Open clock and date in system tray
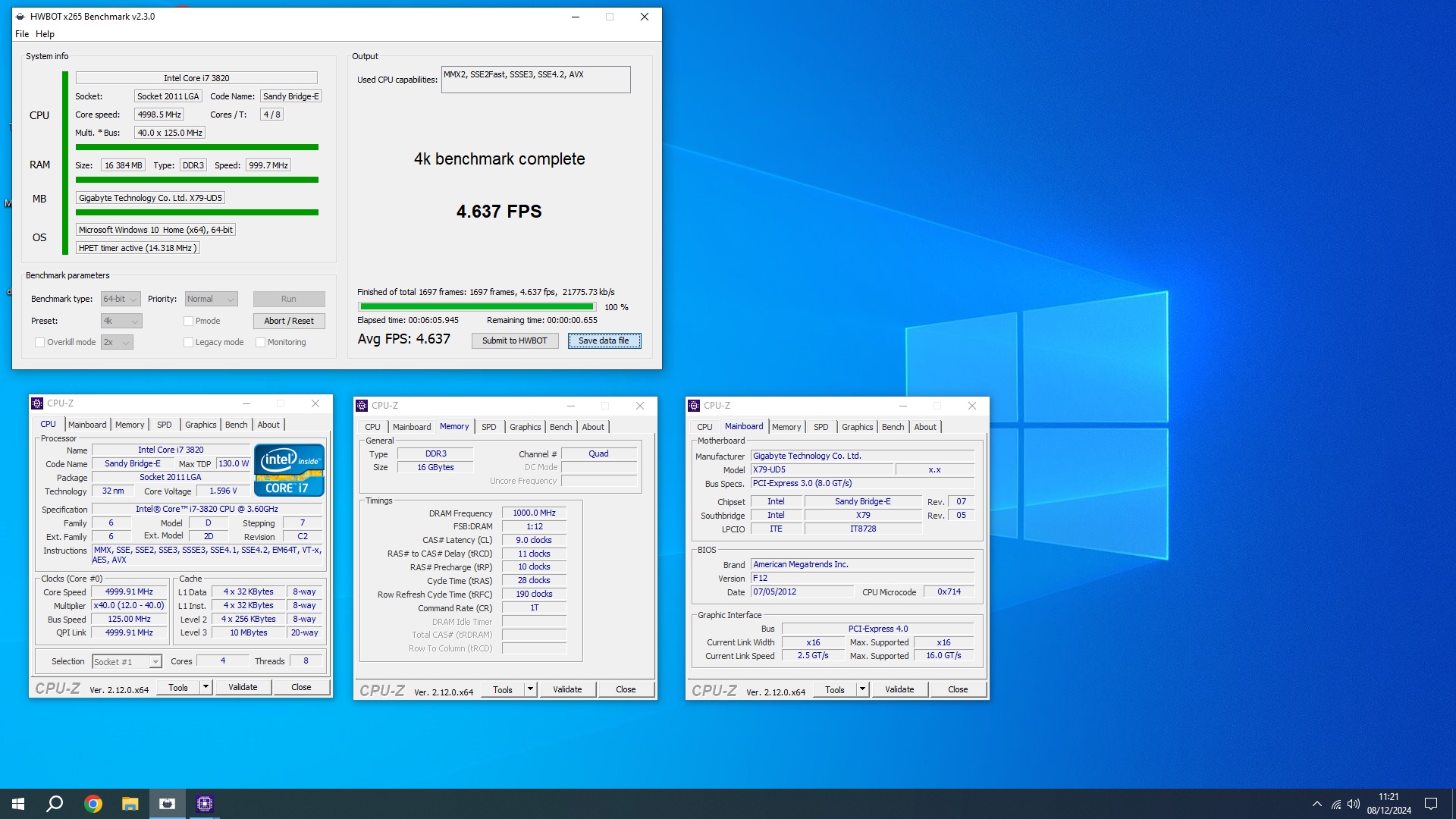This screenshot has width=1456, height=819. [1389, 804]
